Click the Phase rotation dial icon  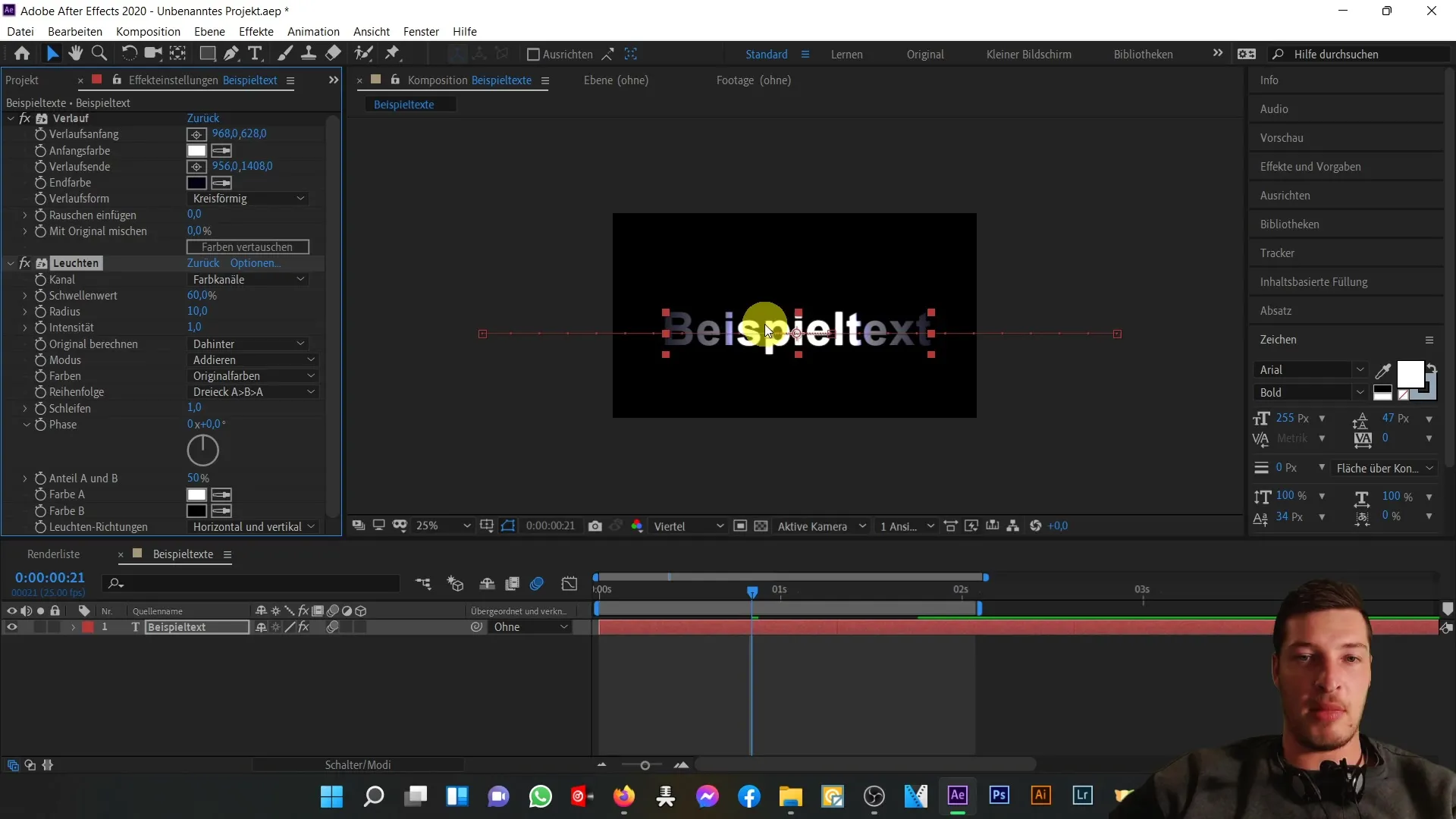pyautogui.click(x=203, y=450)
